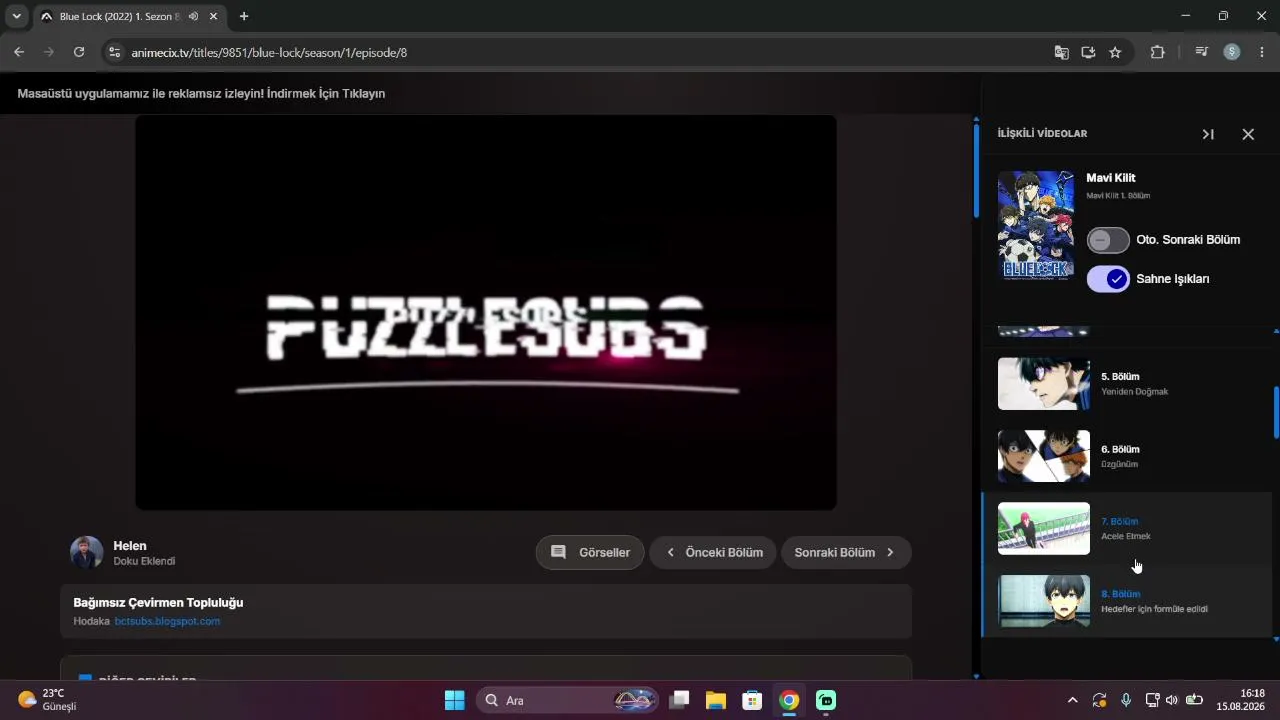Open the battery icon in system tray

tap(1194, 700)
